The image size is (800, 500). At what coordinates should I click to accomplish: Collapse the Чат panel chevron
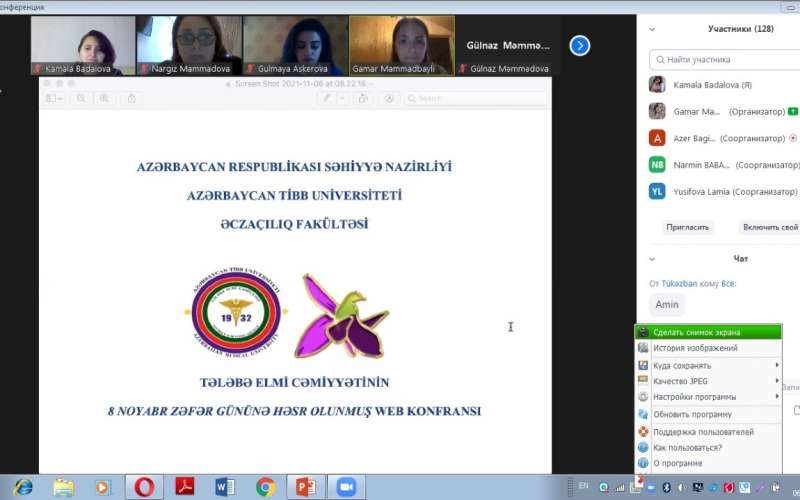(x=652, y=259)
